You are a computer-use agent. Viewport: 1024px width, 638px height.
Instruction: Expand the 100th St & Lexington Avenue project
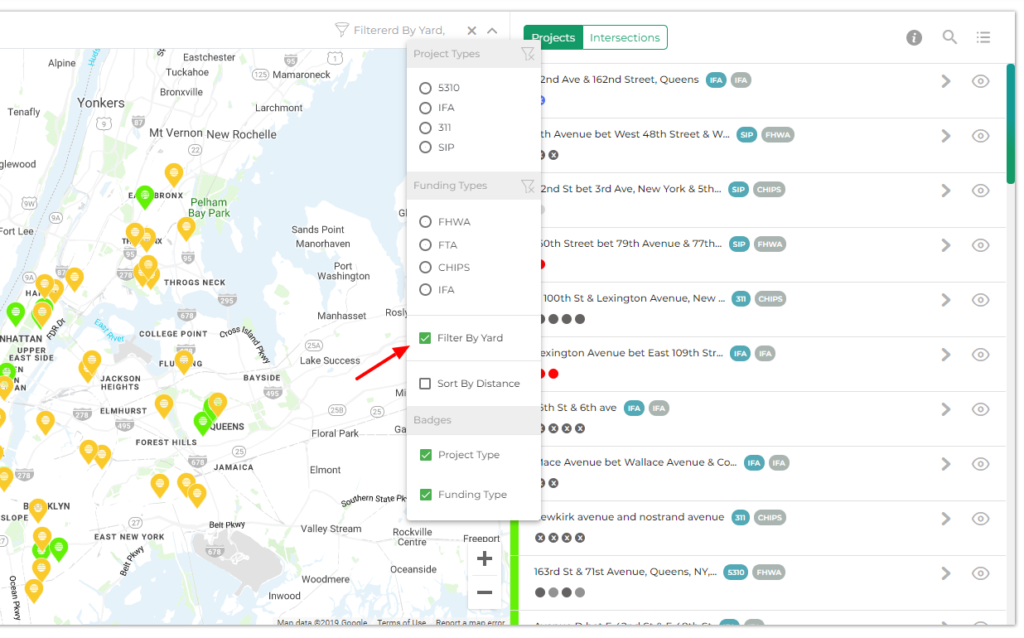(945, 300)
